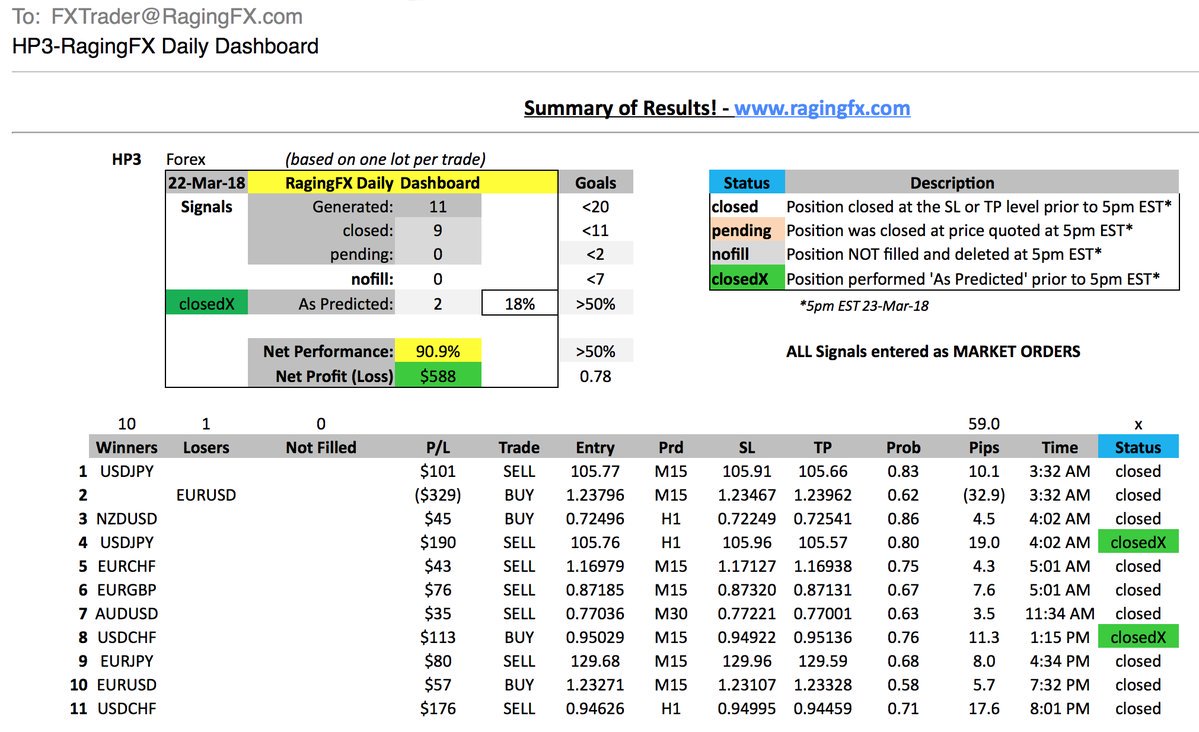Click the Prob column header
Screen dimensions: 1199x732
(903, 447)
